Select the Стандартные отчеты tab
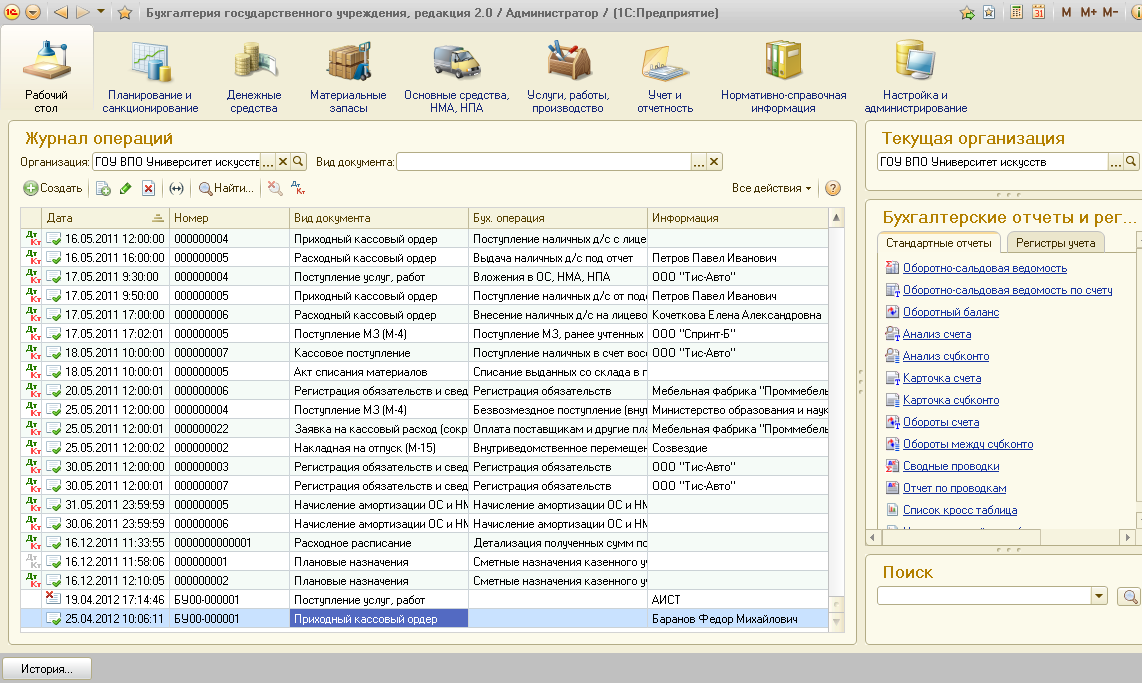This screenshot has height=683, width=1142. coord(938,243)
